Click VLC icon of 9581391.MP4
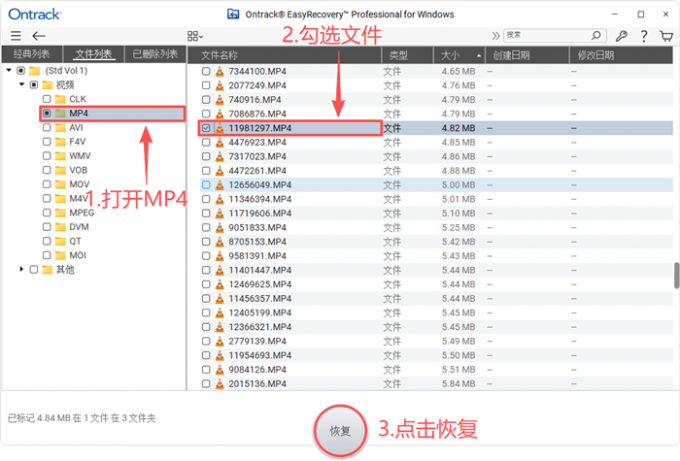Viewport: 680px width, 461px height. coord(220,256)
